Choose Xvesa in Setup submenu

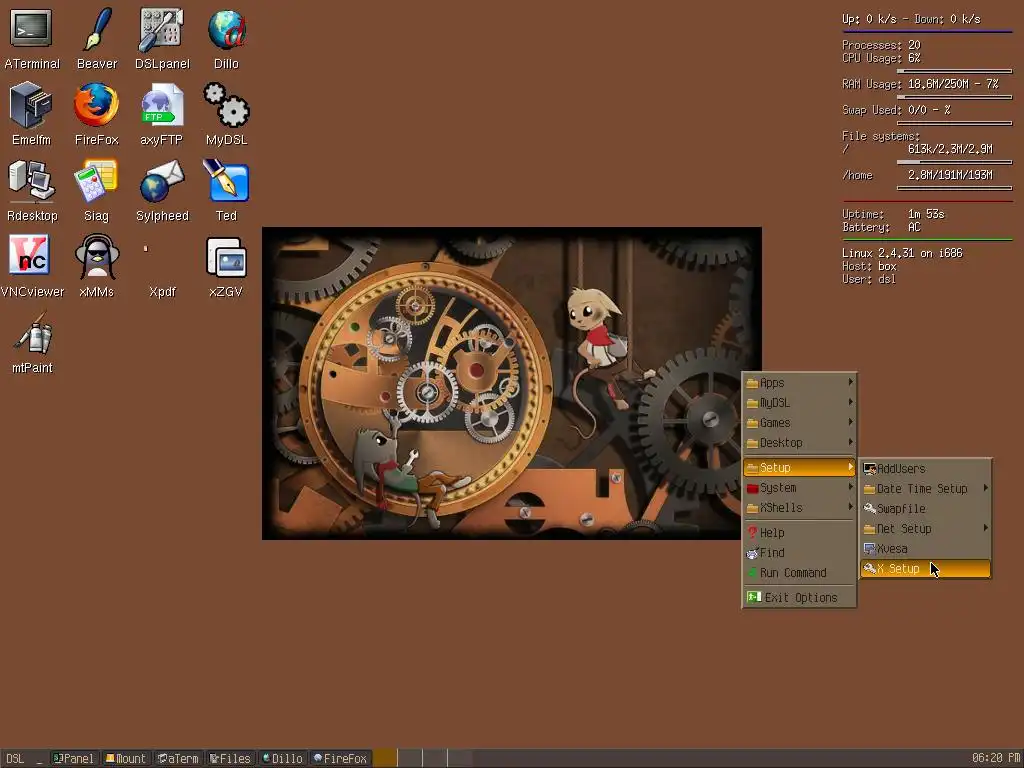(x=925, y=549)
